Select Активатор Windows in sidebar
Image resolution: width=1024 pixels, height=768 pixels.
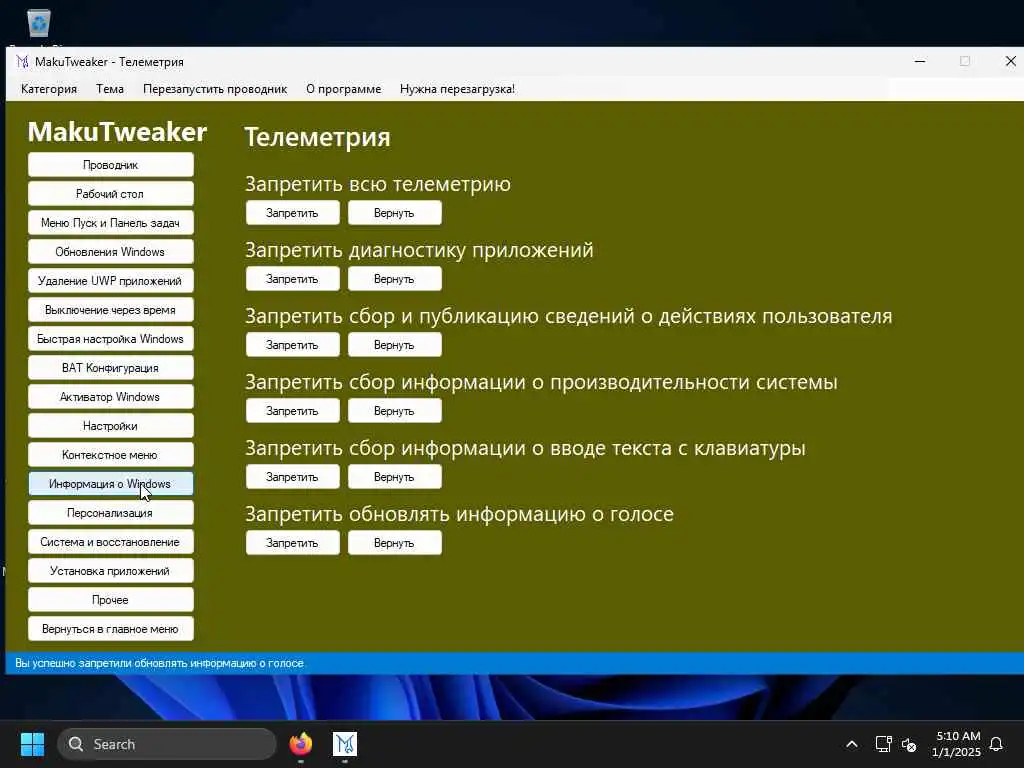click(x=110, y=396)
